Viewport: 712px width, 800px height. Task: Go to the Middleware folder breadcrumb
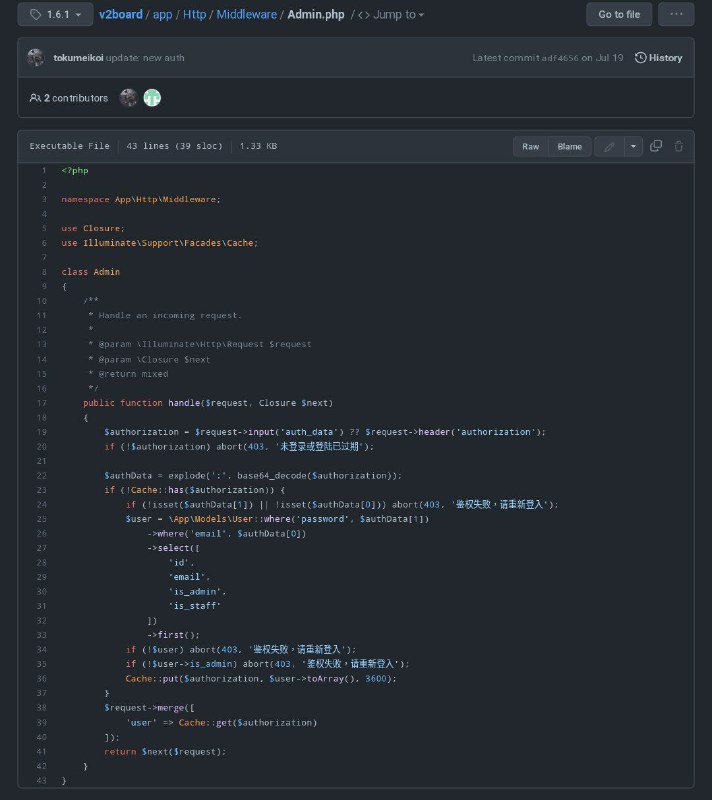click(247, 15)
